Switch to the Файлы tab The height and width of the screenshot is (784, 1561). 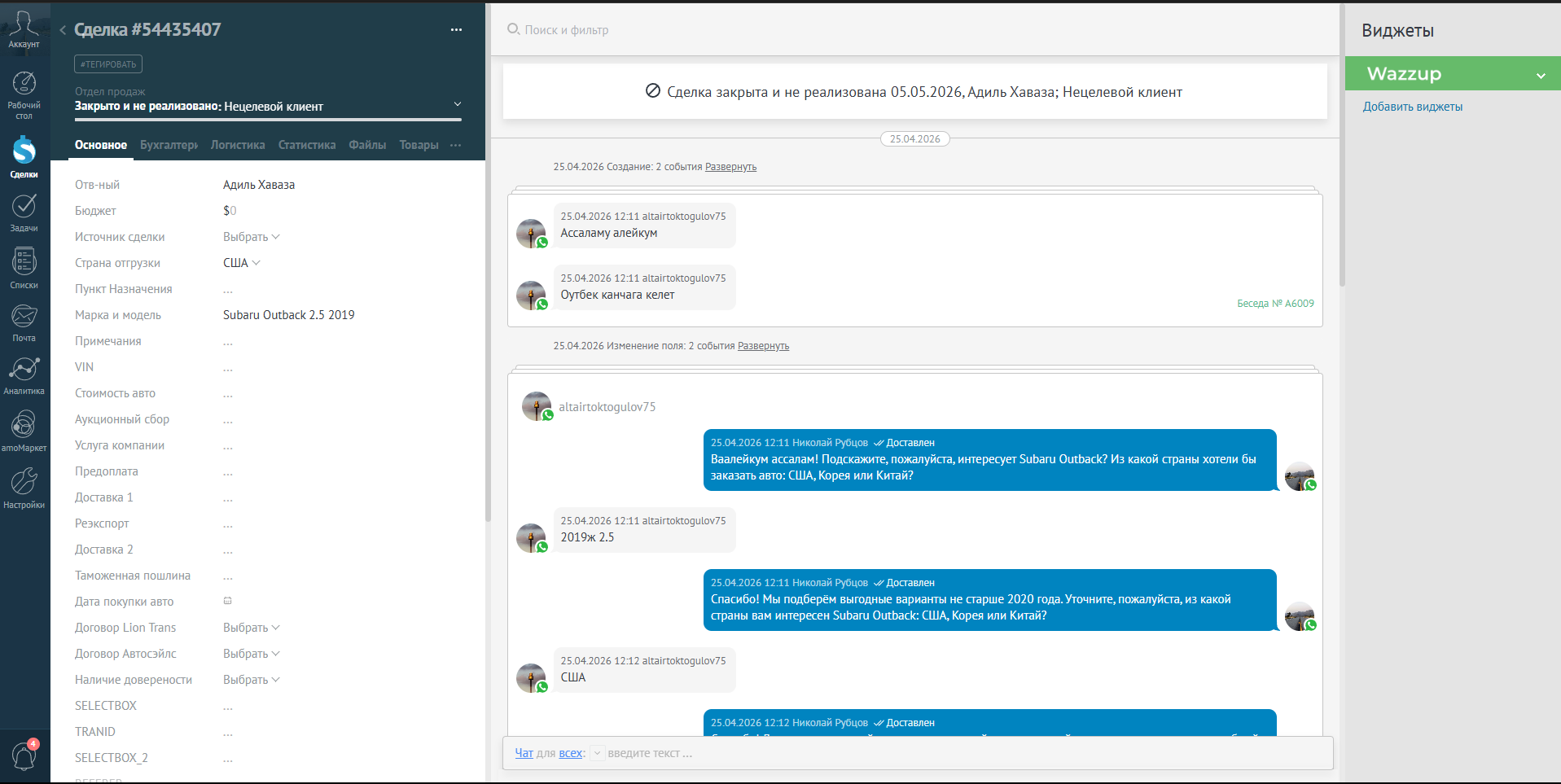click(x=367, y=145)
